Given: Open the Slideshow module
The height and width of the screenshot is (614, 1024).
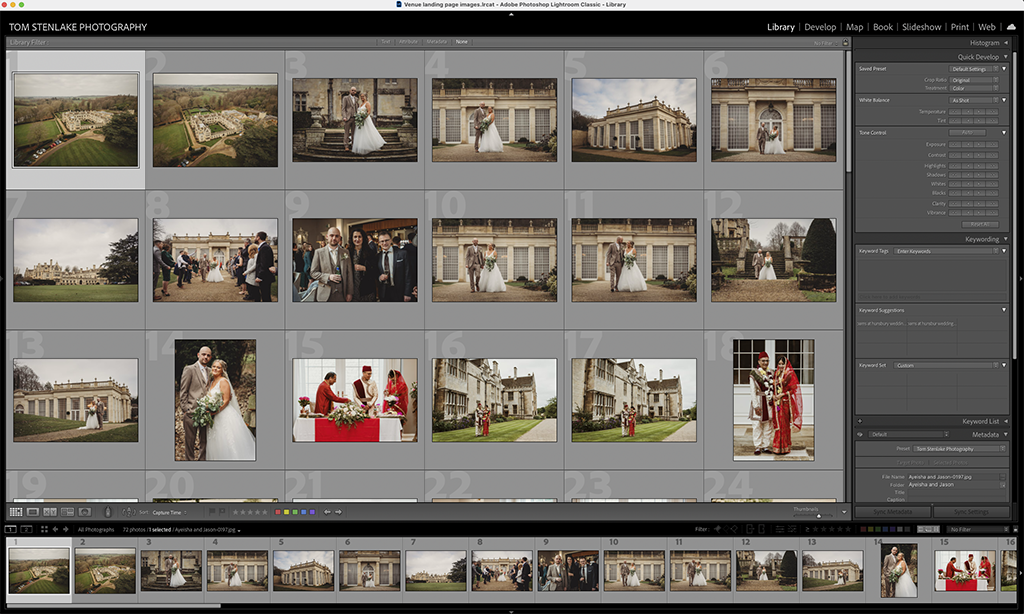Looking at the screenshot, I should (920, 27).
